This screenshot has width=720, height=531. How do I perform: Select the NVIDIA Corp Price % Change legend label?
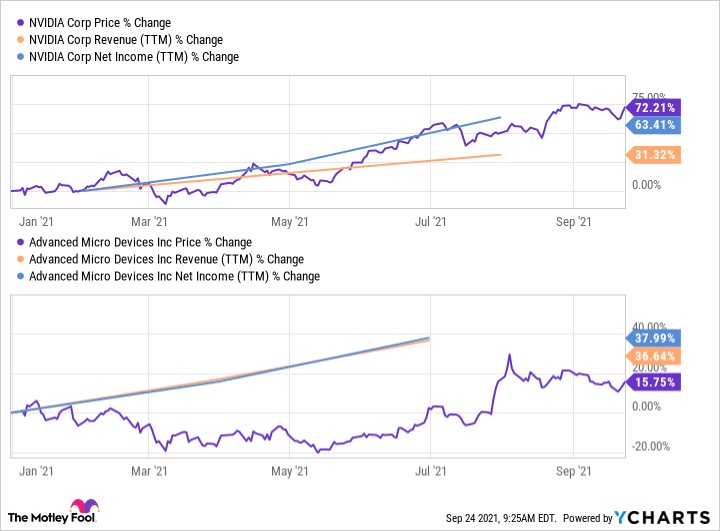pos(100,22)
